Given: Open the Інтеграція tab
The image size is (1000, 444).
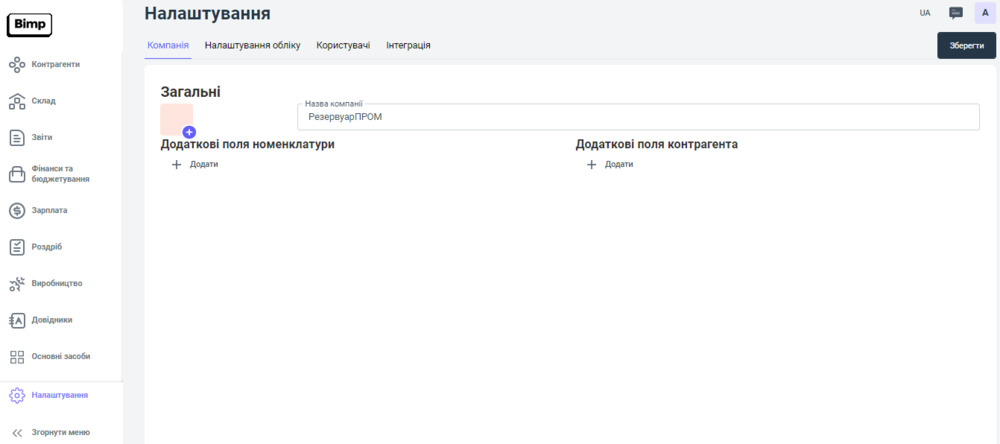Looking at the screenshot, I should click(x=408, y=45).
